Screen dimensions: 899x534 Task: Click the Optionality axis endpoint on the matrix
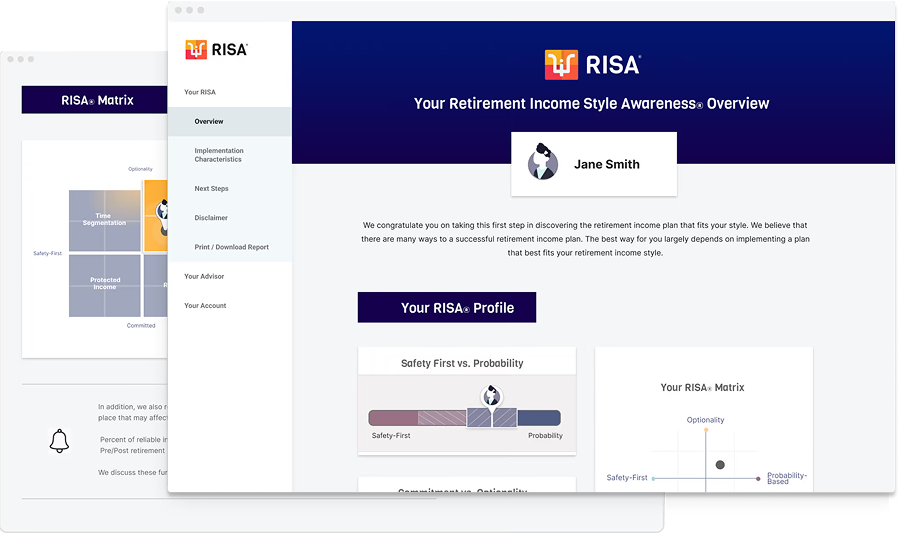[706, 429]
